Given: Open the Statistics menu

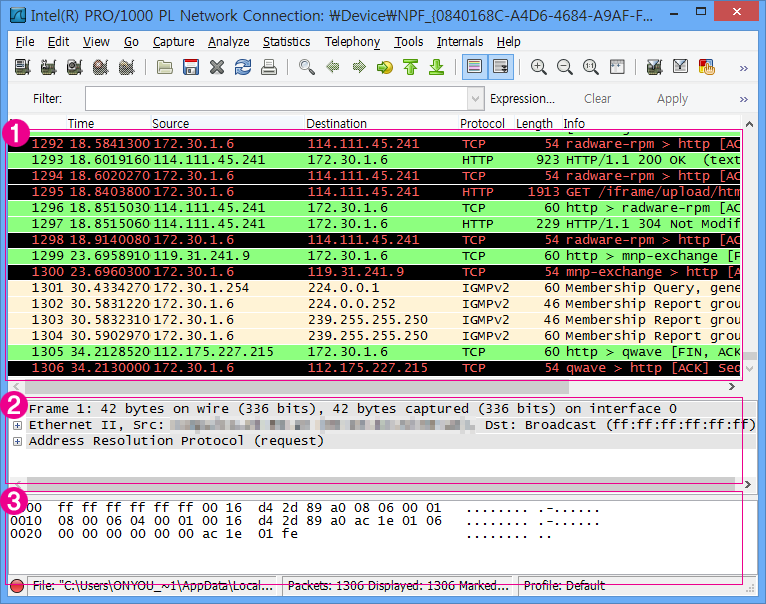Looking at the screenshot, I should pos(286,42).
